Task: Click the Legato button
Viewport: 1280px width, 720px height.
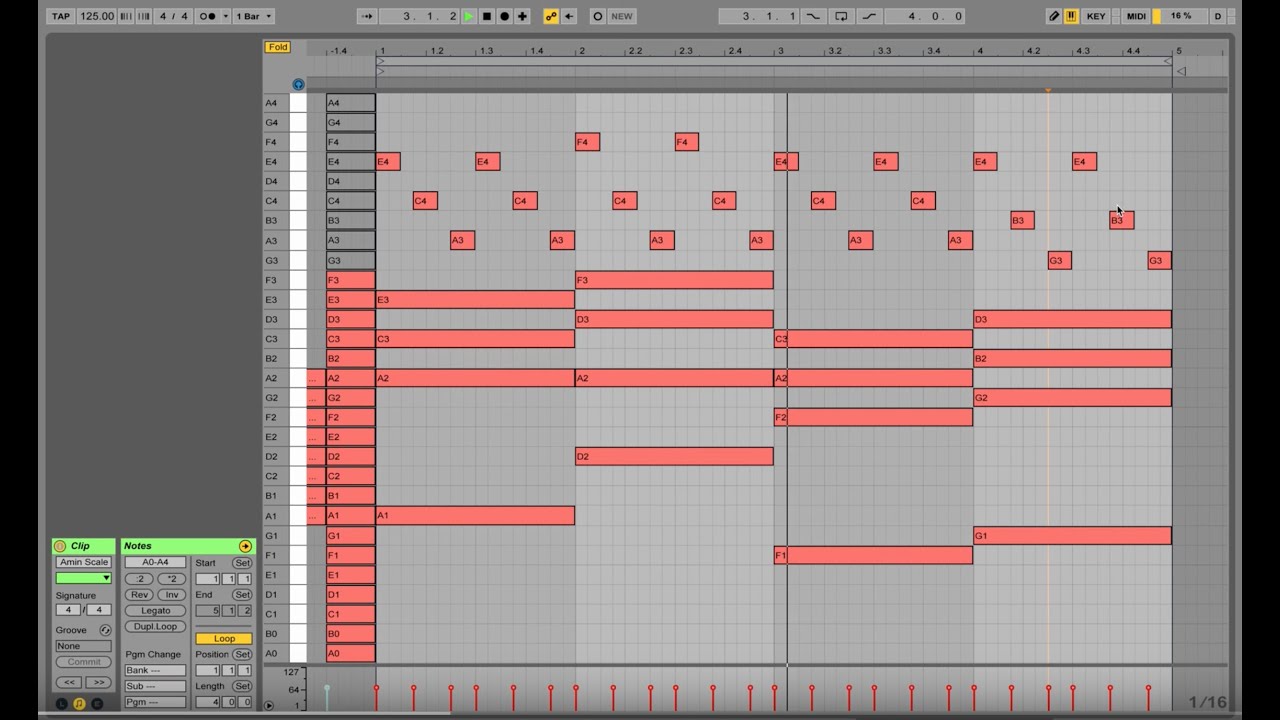Action: pyautogui.click(x=155, y=610)
